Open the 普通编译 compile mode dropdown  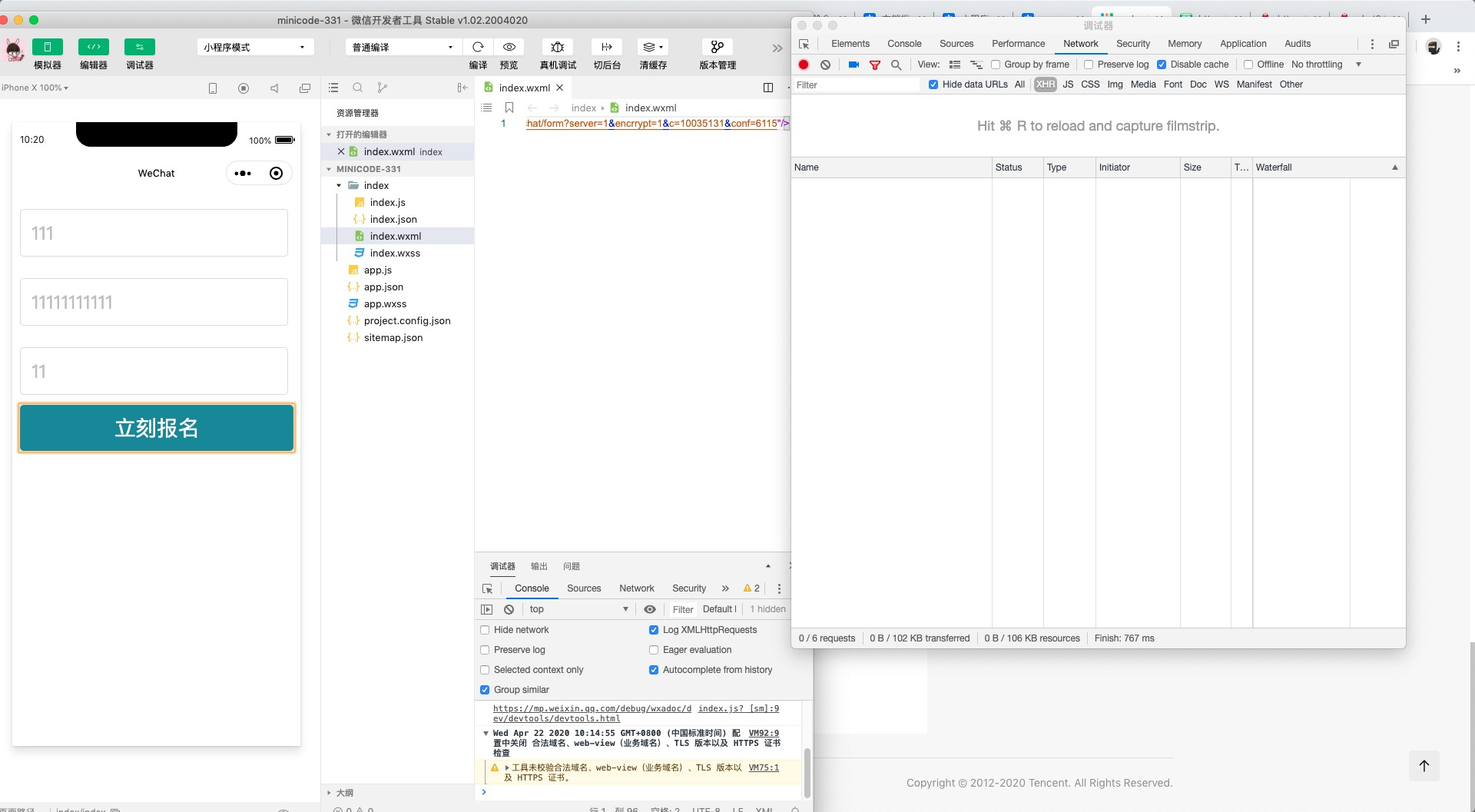pyautogui.click(x=403, y=47)
